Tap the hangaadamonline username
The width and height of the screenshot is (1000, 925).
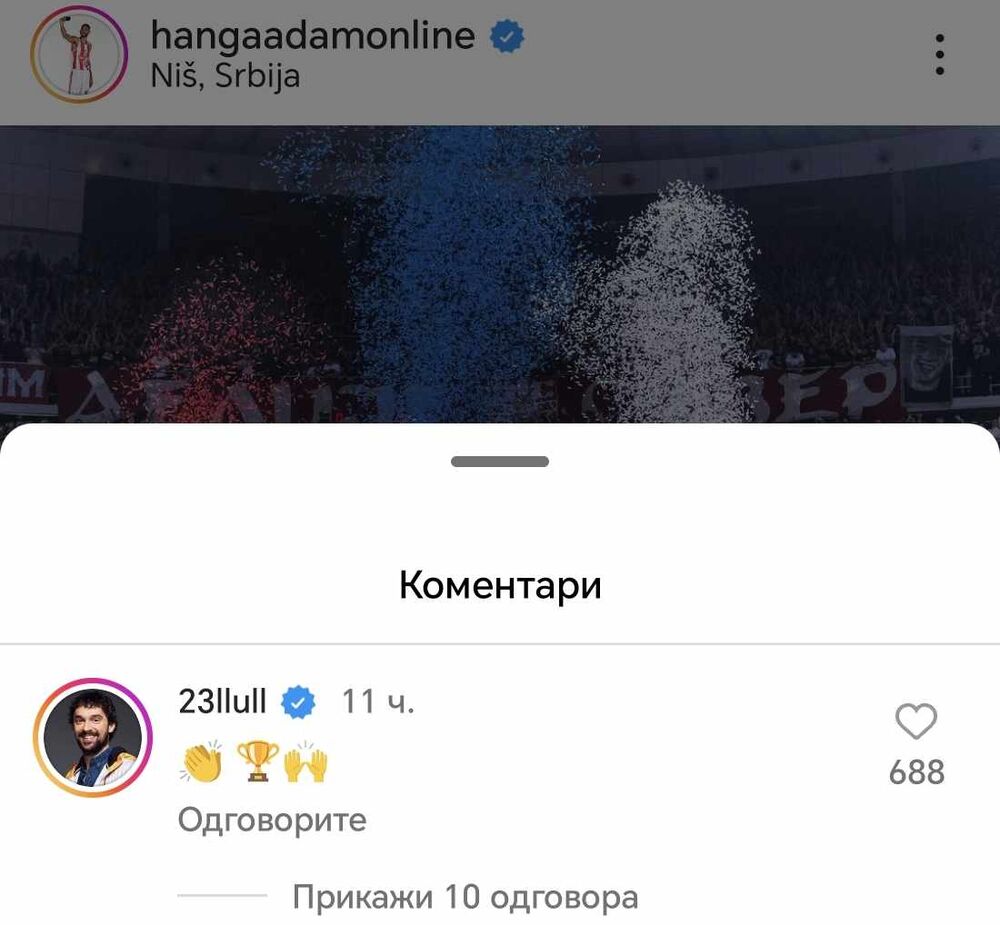[x=312, y=35]
